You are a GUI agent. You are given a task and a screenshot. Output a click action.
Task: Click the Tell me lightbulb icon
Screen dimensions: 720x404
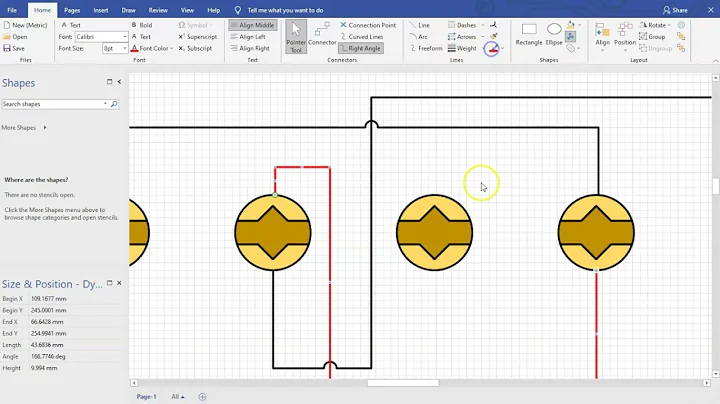coord(237,10)
